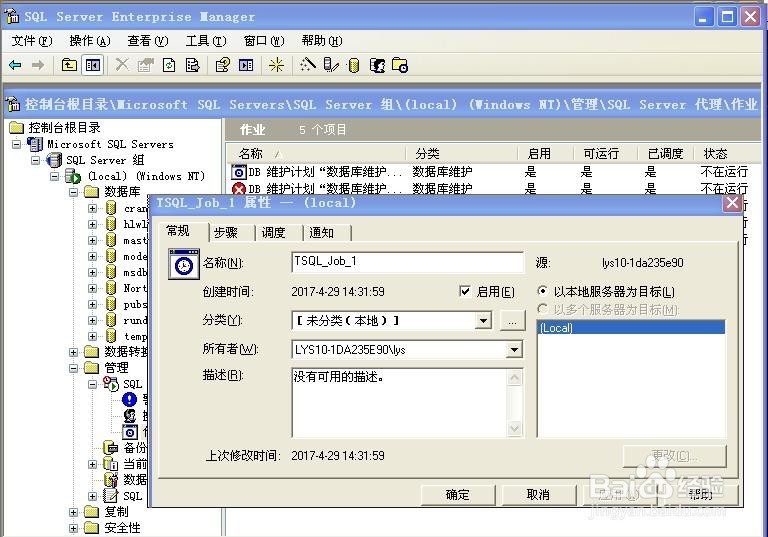The image size is (768, 537).
Task: Expand the 安全性 folder node
Action: coord(73,528)
